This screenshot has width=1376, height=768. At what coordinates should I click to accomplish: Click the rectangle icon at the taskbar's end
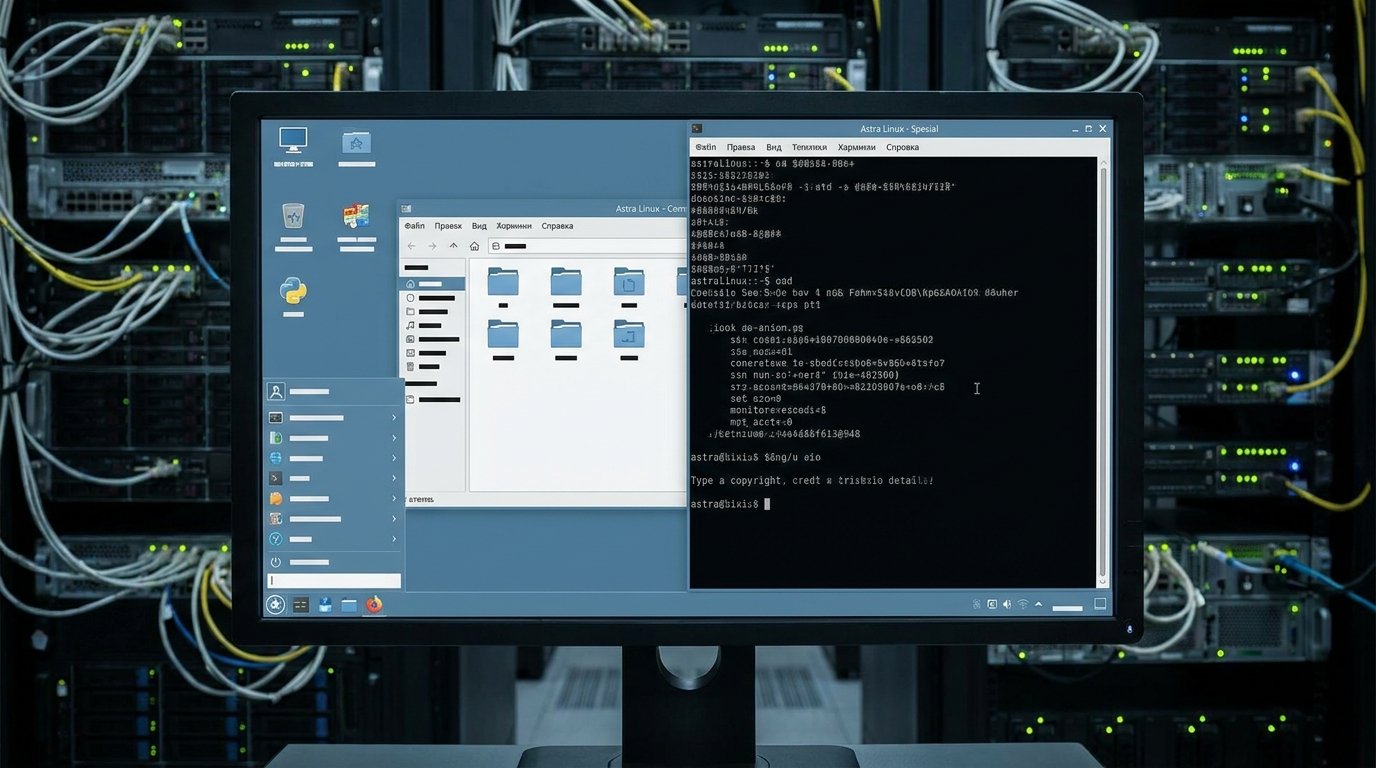pos(1100,604)
